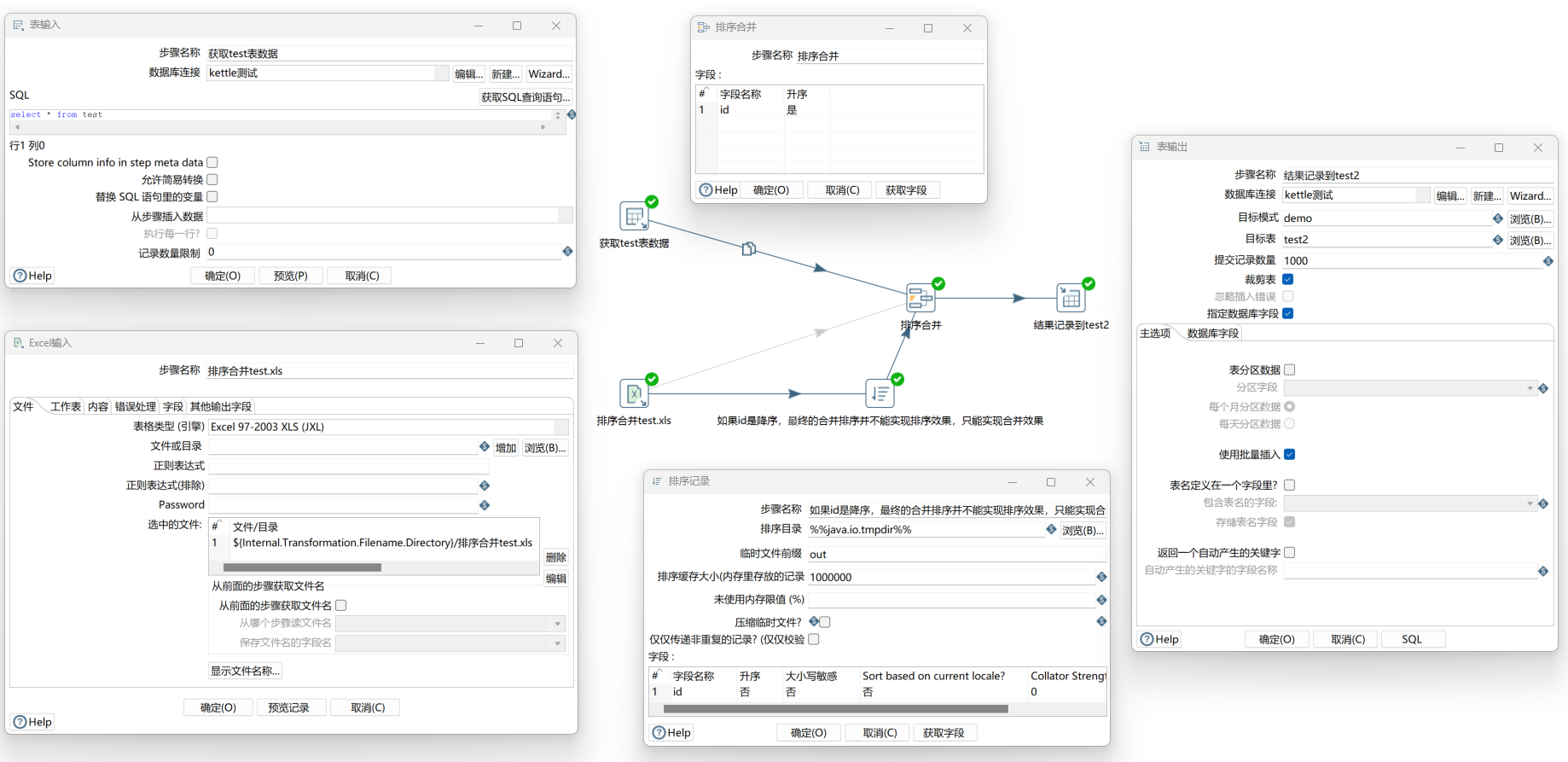Open the 表格类型 (引擎) dropdown
The image size is (1568, 762).
click(x=561, y=427)
